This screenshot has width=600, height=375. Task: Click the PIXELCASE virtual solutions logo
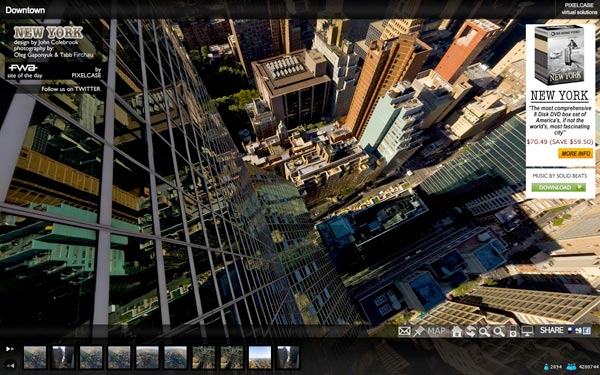click(x=579, y=9)
